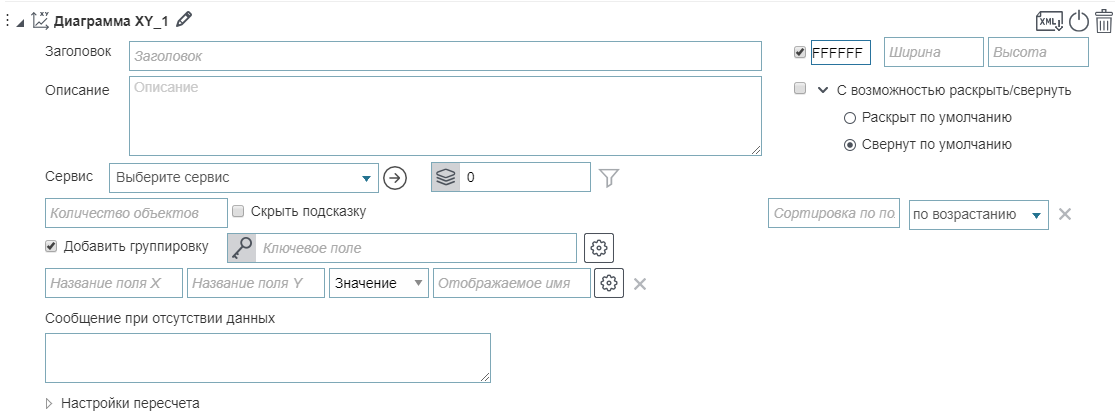The image size is (1117, 417).
Task: Select Раскрыт по умолчанию radio option
Action: pyautogui.click(x=850, y=117)
